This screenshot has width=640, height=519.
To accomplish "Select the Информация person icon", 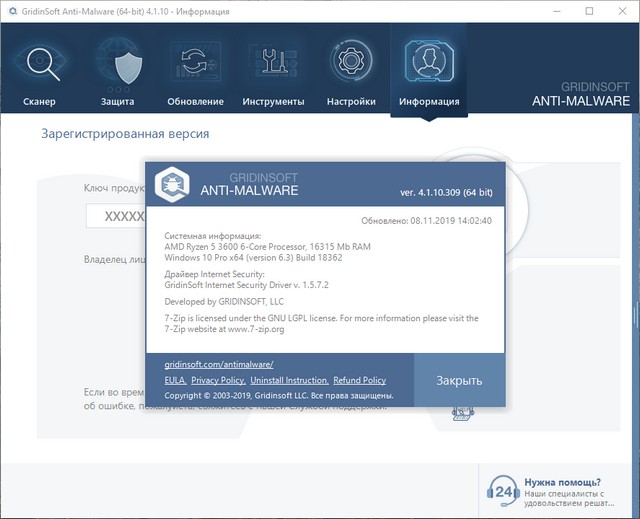I will click(429, 65).
